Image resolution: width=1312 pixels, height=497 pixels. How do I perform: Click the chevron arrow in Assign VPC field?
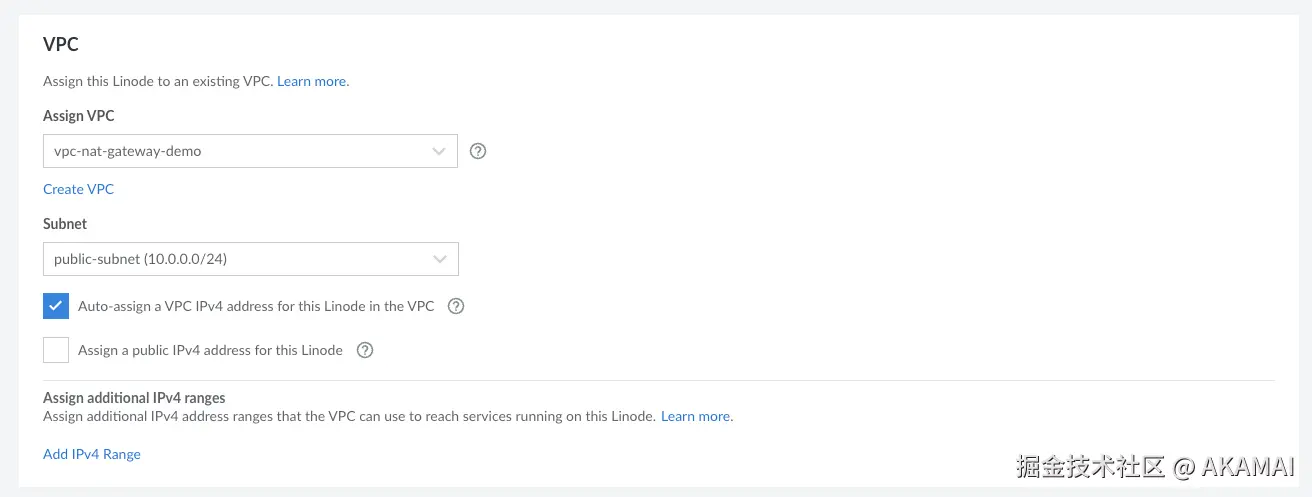(439, 152)
